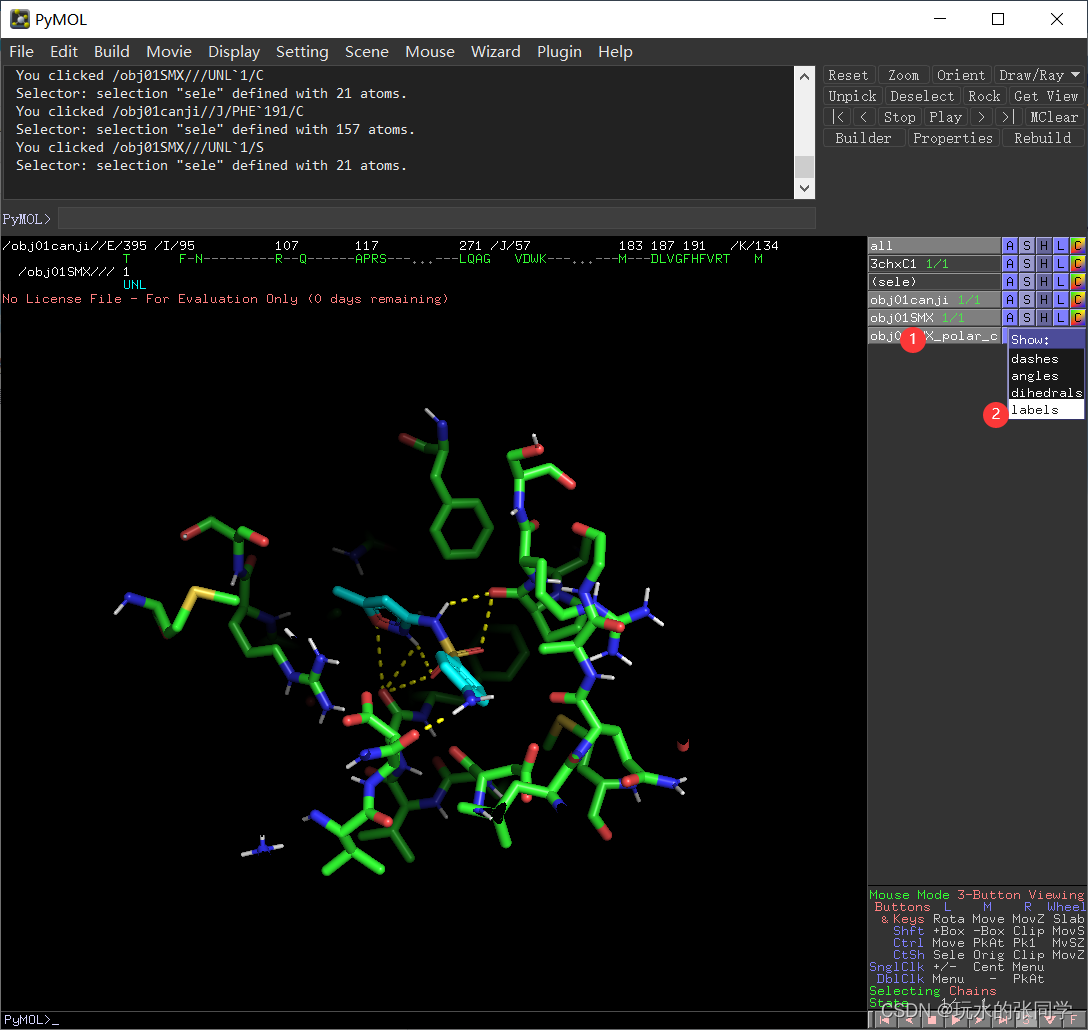This screenshot has width=1088, height=1030.
Task: Click bottom bar stop square icon
Action: click(932, 1020)
